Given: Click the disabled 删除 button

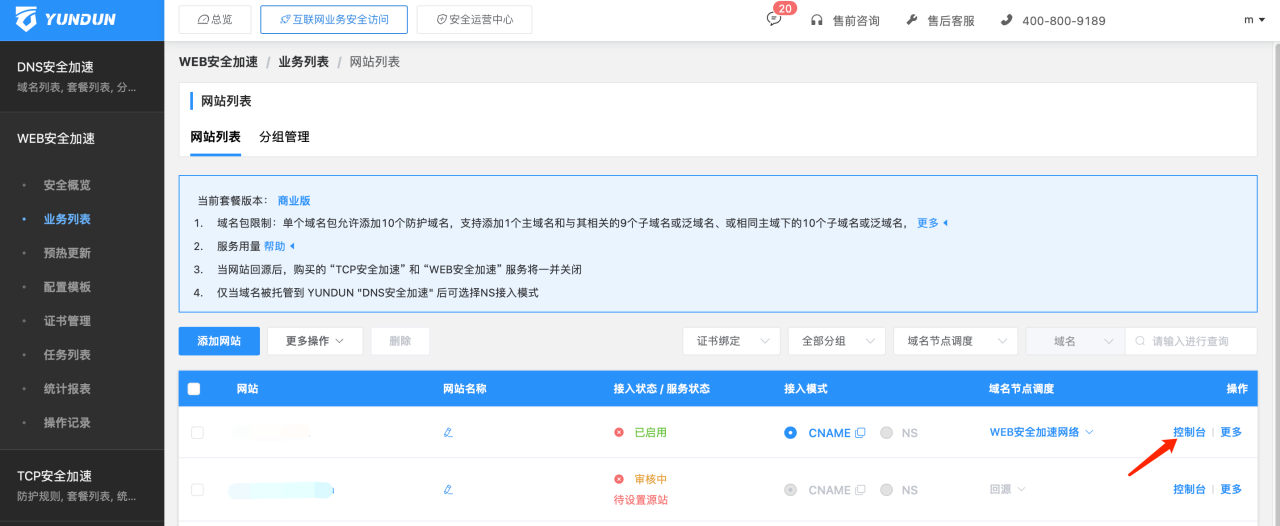Looking at the screenshot, I should point(400,341).
